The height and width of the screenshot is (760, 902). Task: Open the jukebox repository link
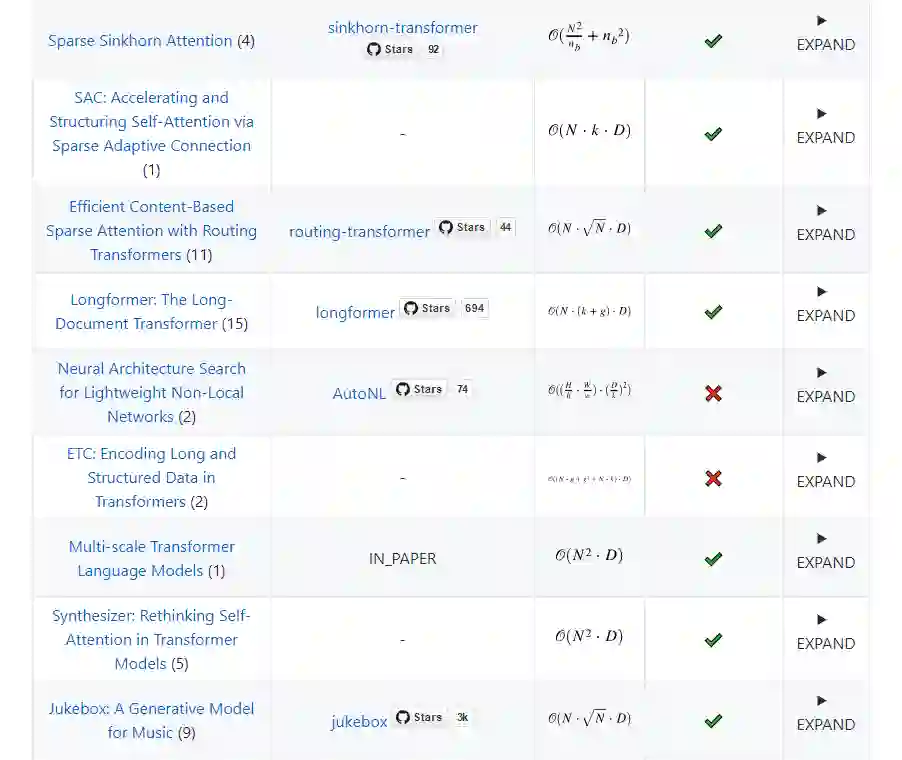coord(359,721)
